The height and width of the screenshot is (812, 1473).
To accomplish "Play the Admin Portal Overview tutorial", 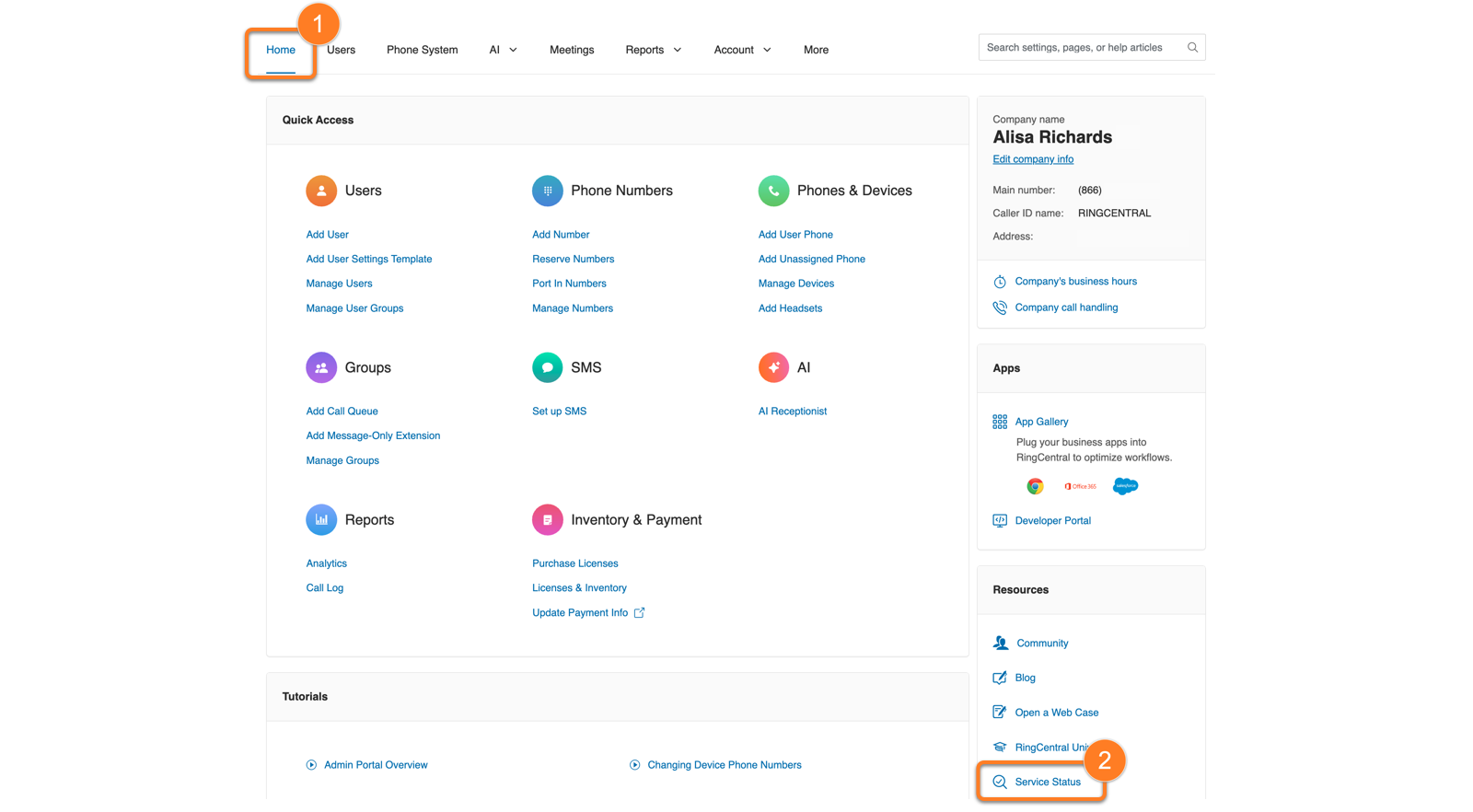I will 375,765.
